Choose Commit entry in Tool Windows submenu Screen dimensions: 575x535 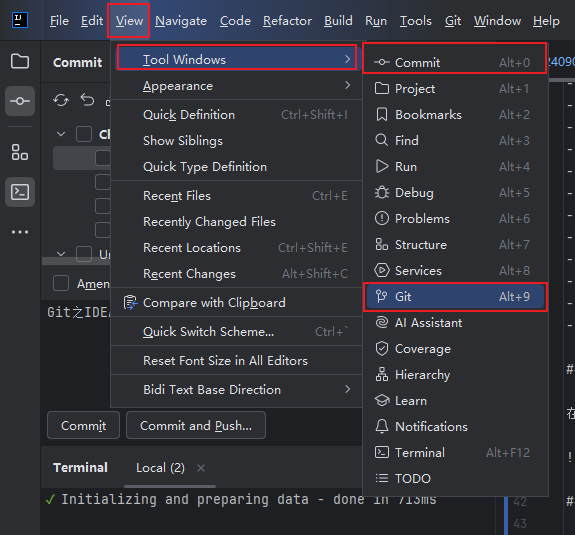(454, 62)
